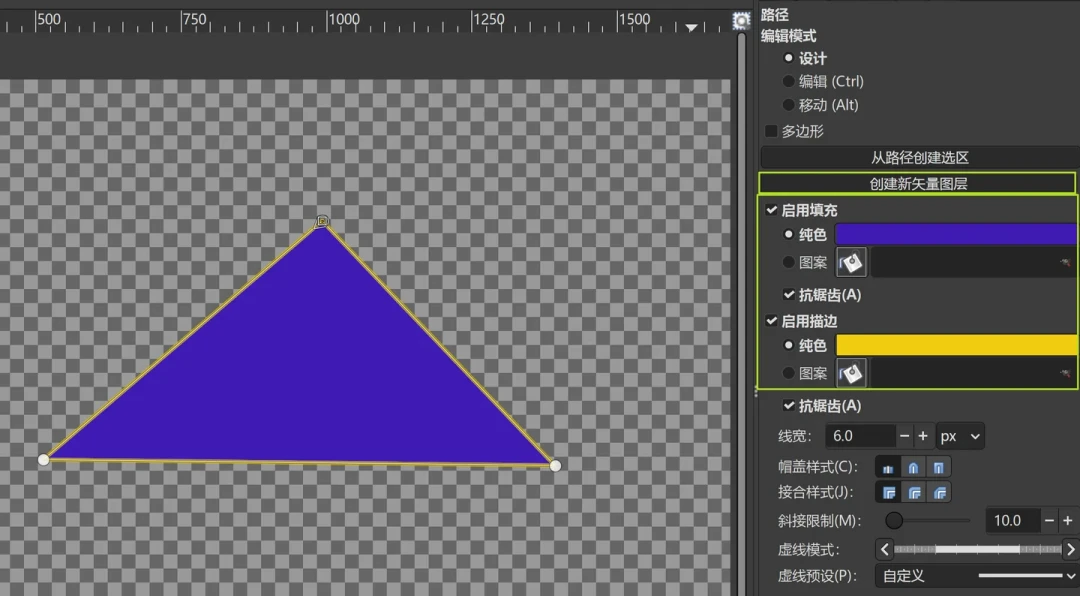Click zoom-on-resize icon above the vertical scrollbar
1080x596 pixels.
click(741, 21)
